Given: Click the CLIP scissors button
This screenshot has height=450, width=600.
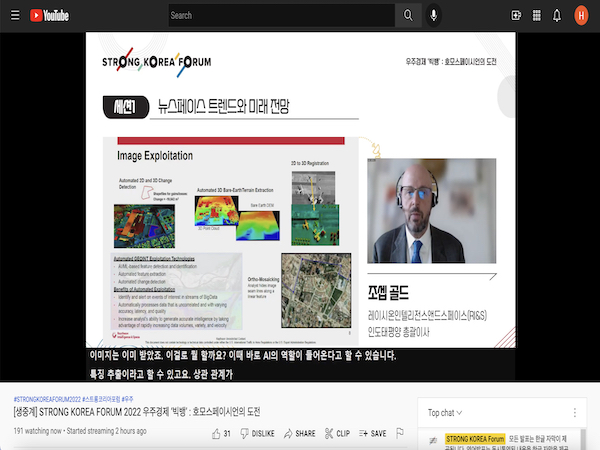Looking at the screenshot, I should pos(337,433).
